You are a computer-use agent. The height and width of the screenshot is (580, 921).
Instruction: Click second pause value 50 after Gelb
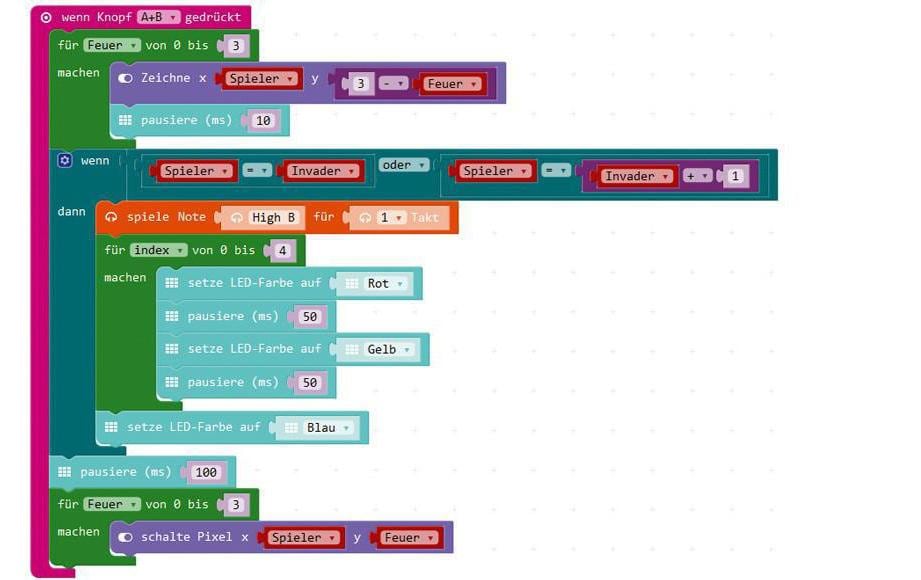(x=310, y=383)
